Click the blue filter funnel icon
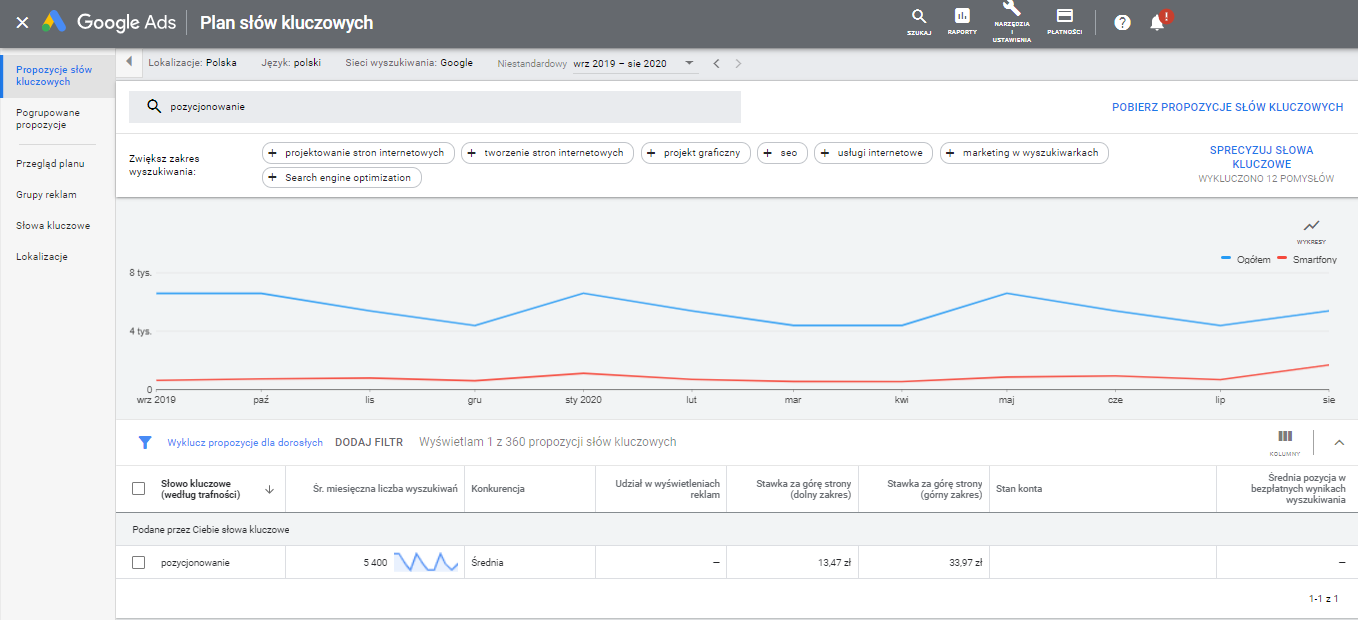The width and height of the screenshot is (1358, 620). 145,442
